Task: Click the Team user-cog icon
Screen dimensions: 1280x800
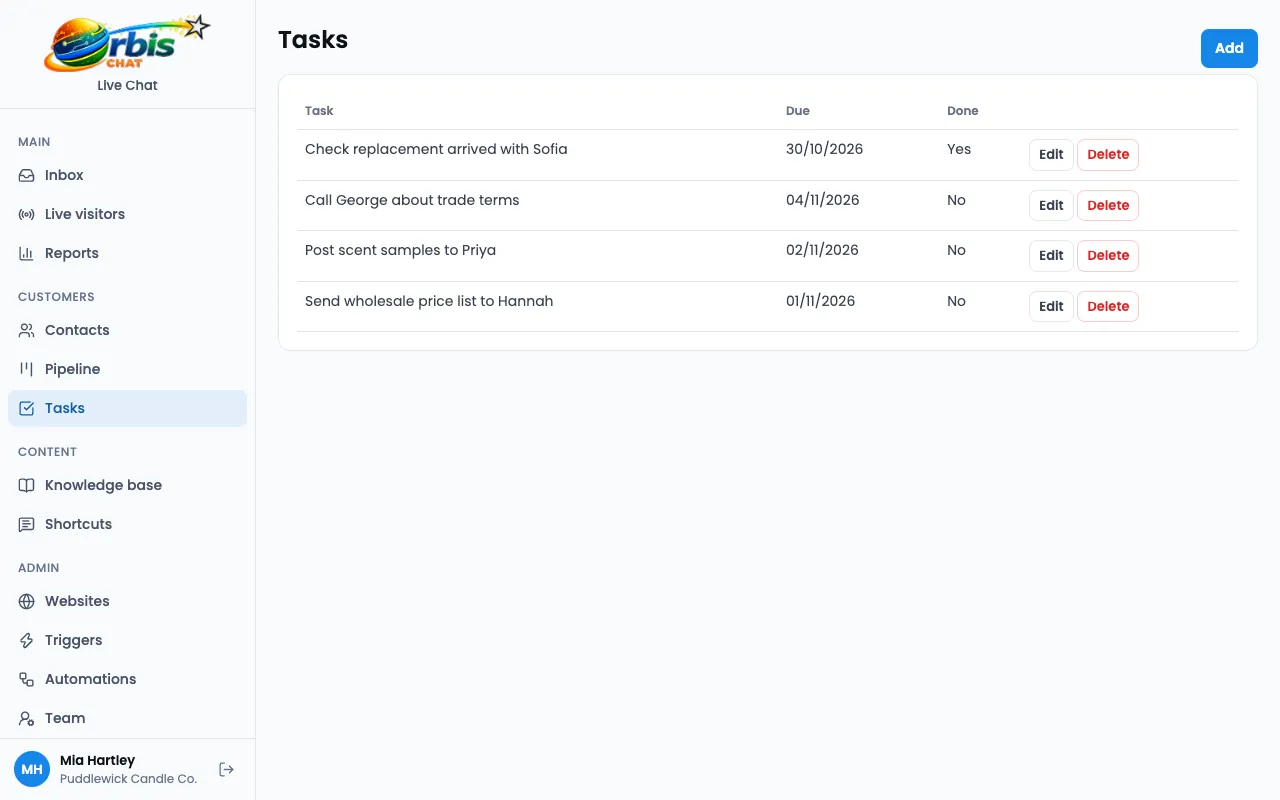Action: (x=27, y=718)
